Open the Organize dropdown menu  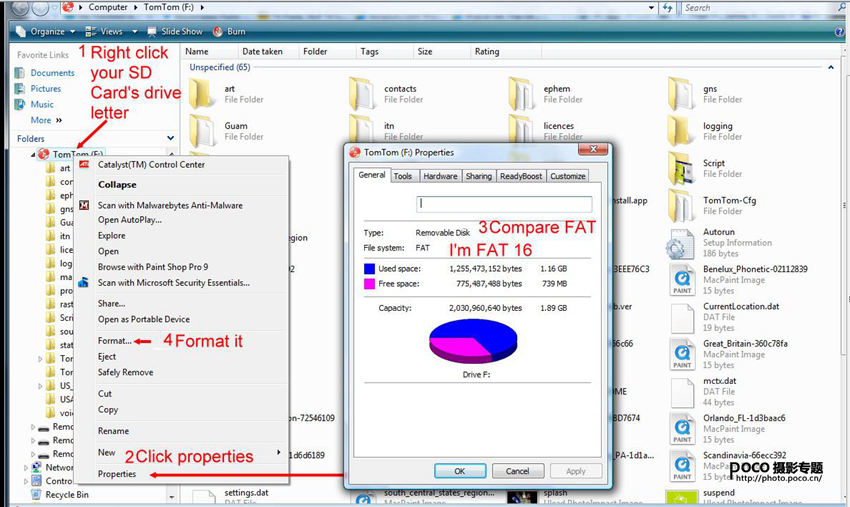pyautogui.click(x=46, y=31)
